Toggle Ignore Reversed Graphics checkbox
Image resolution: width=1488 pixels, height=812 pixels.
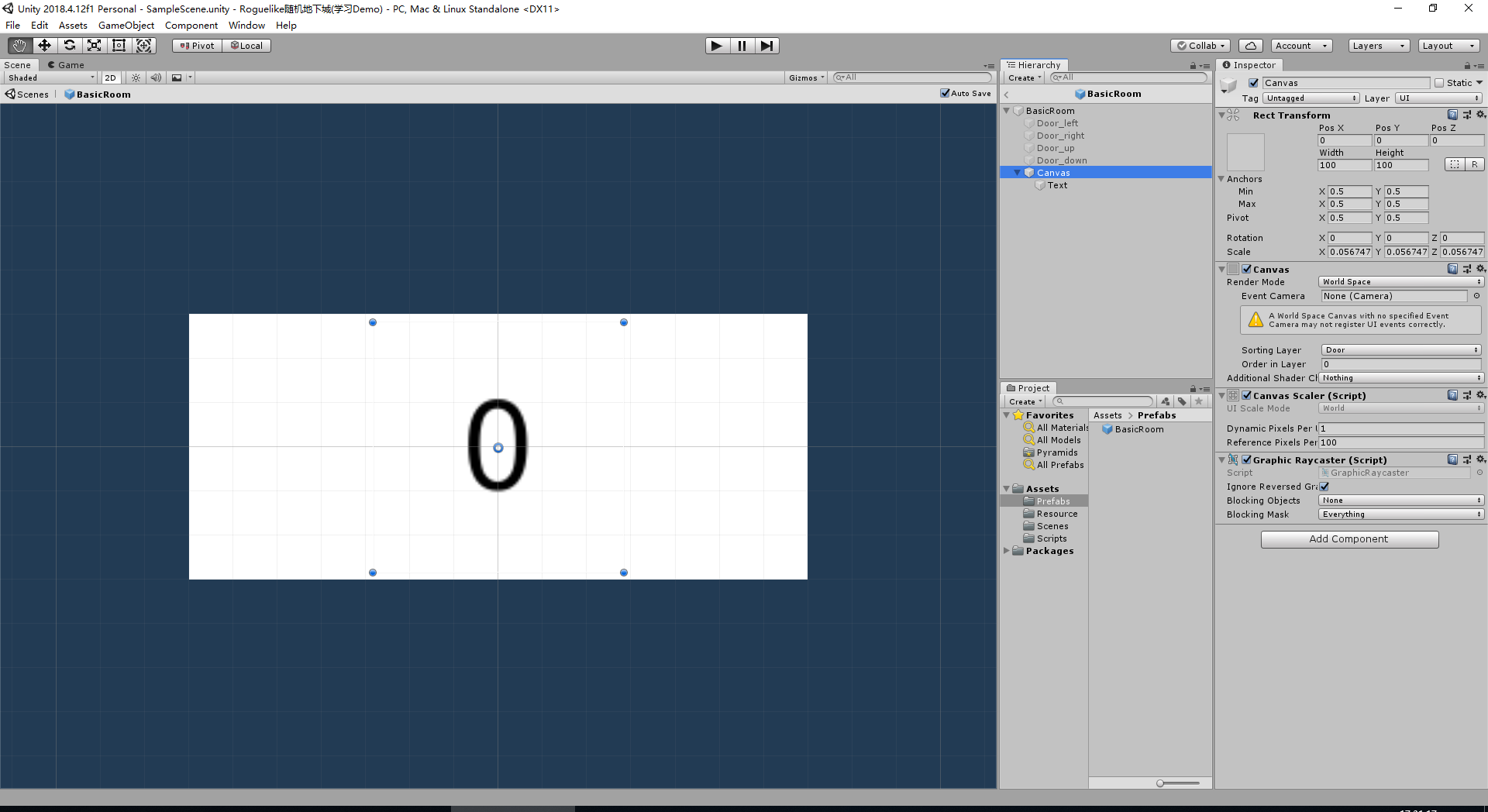tap(1324, 487)
